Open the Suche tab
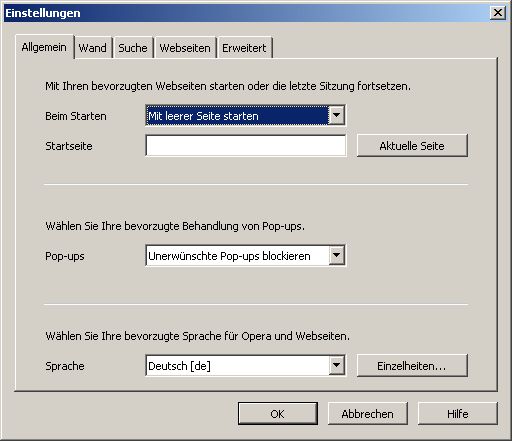 pyautogui.click(x=133, y=48)
